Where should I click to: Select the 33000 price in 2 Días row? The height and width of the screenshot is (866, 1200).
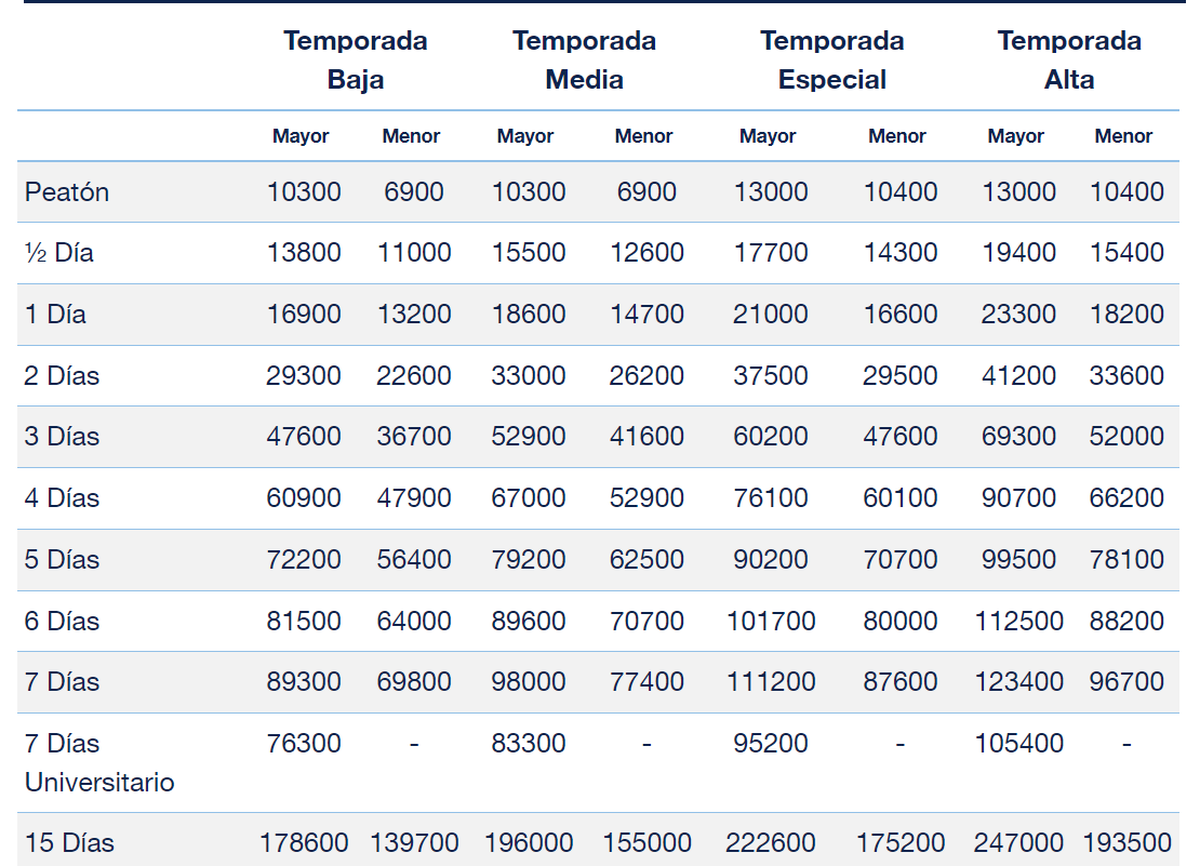[x=528, y=376]
